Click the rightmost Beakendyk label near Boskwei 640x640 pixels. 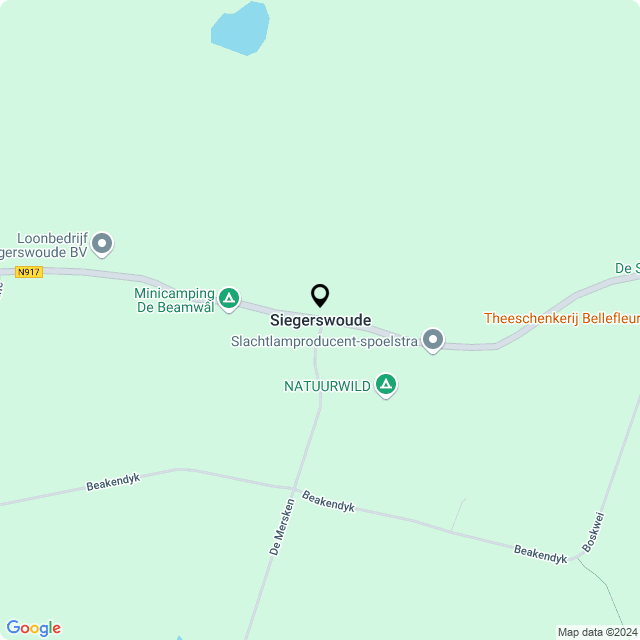[540, 554]
